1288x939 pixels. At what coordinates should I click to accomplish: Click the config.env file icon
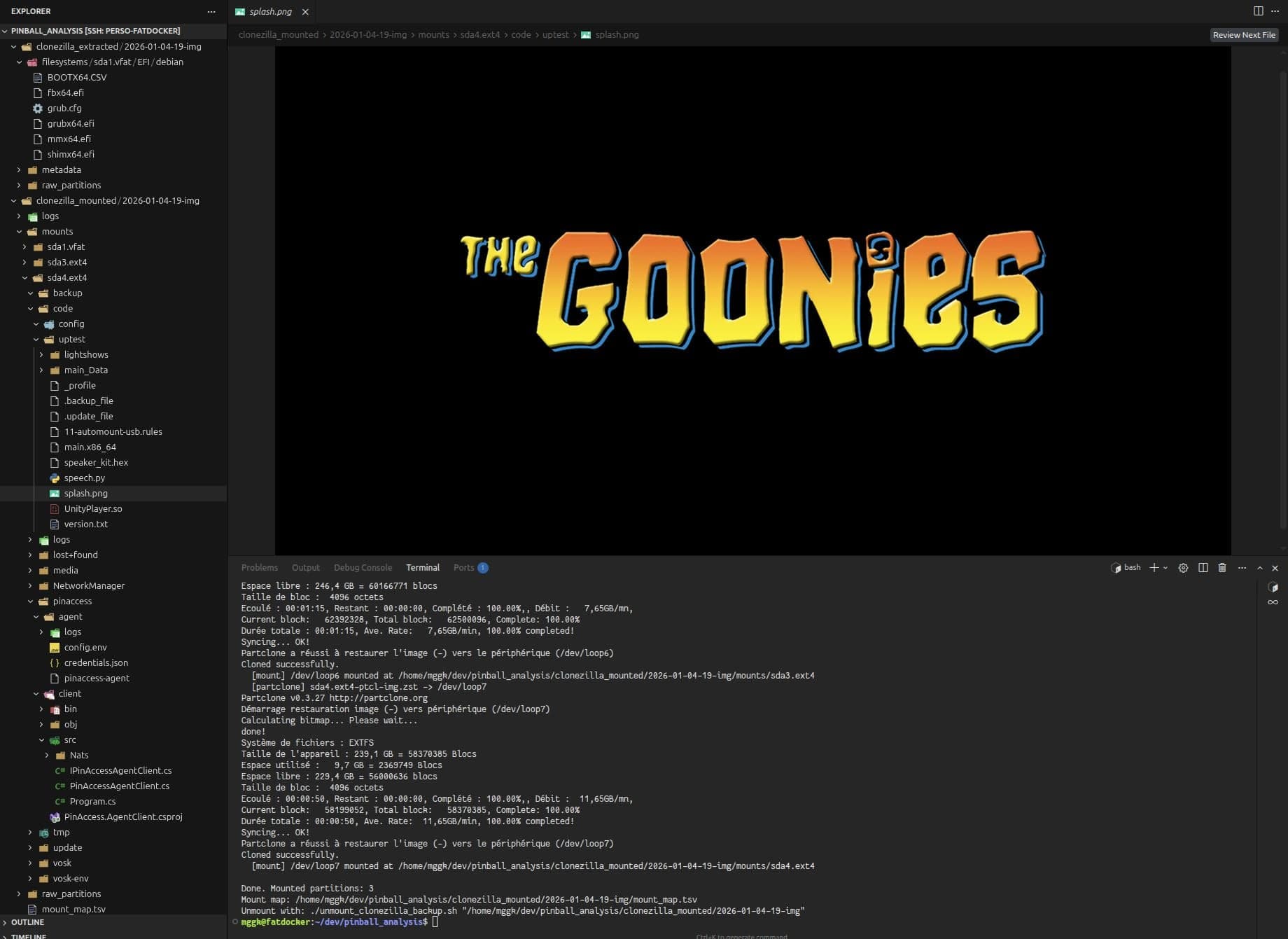pos(55,648)
